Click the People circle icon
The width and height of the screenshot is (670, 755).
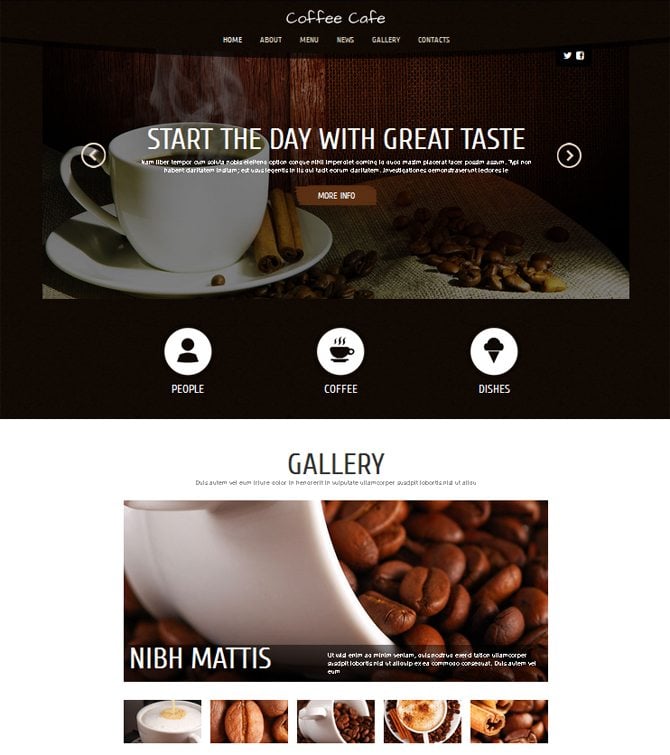(x=188, y=351)
